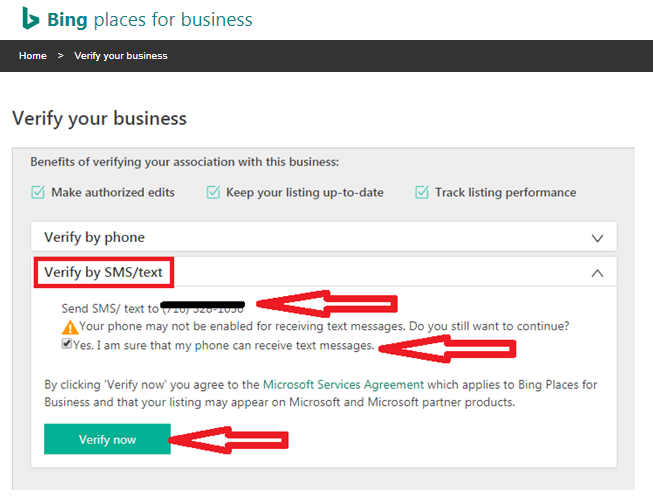
Task: Click the Verify your business page heading
Action: pos(100,118)
